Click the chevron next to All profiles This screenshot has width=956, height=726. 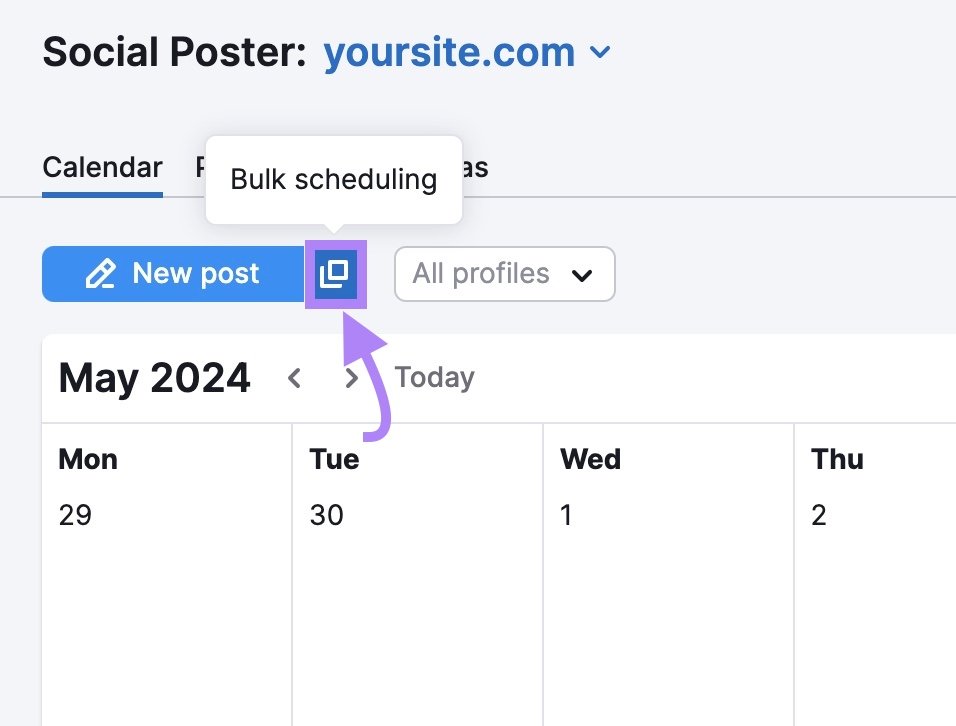[x=582, y=274]
